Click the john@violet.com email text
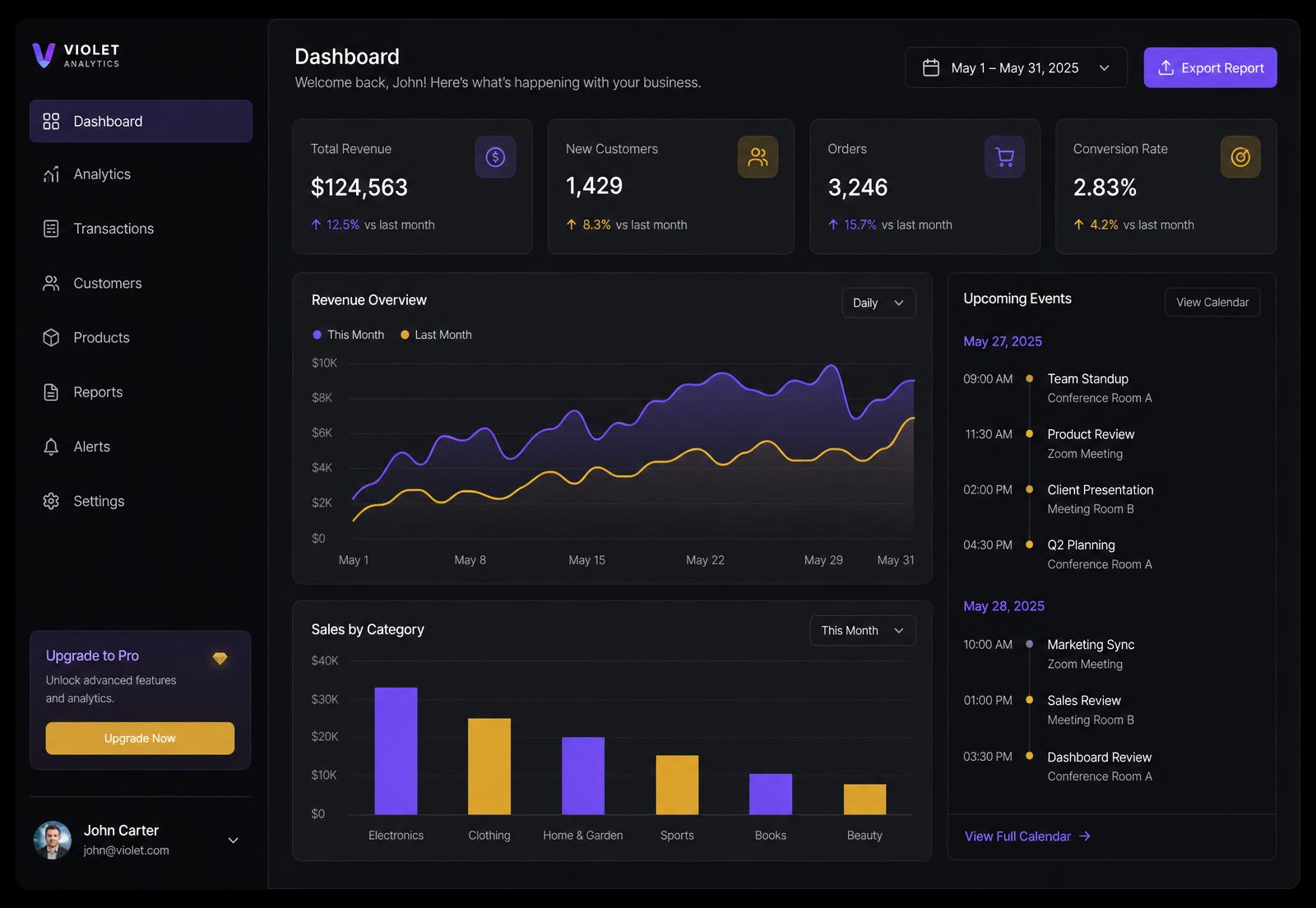 [126, 850]
